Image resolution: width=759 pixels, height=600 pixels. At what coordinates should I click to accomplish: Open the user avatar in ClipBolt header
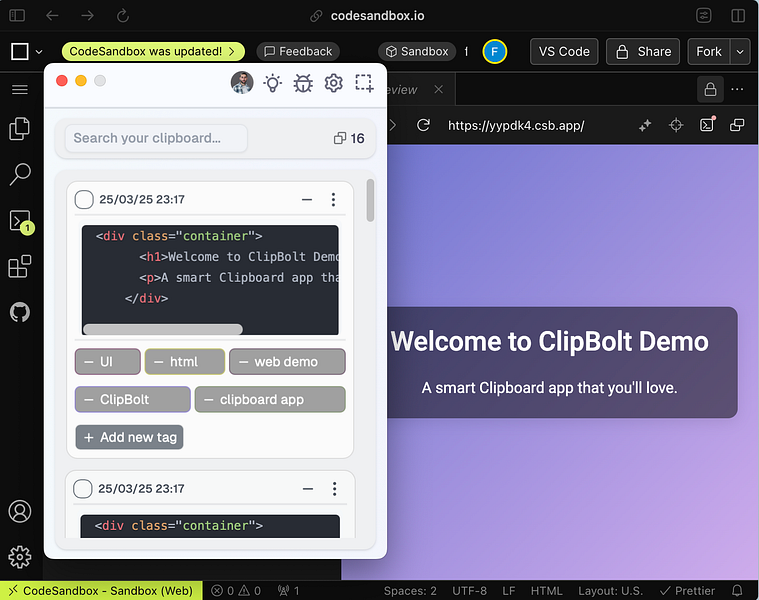click(242, 83)
